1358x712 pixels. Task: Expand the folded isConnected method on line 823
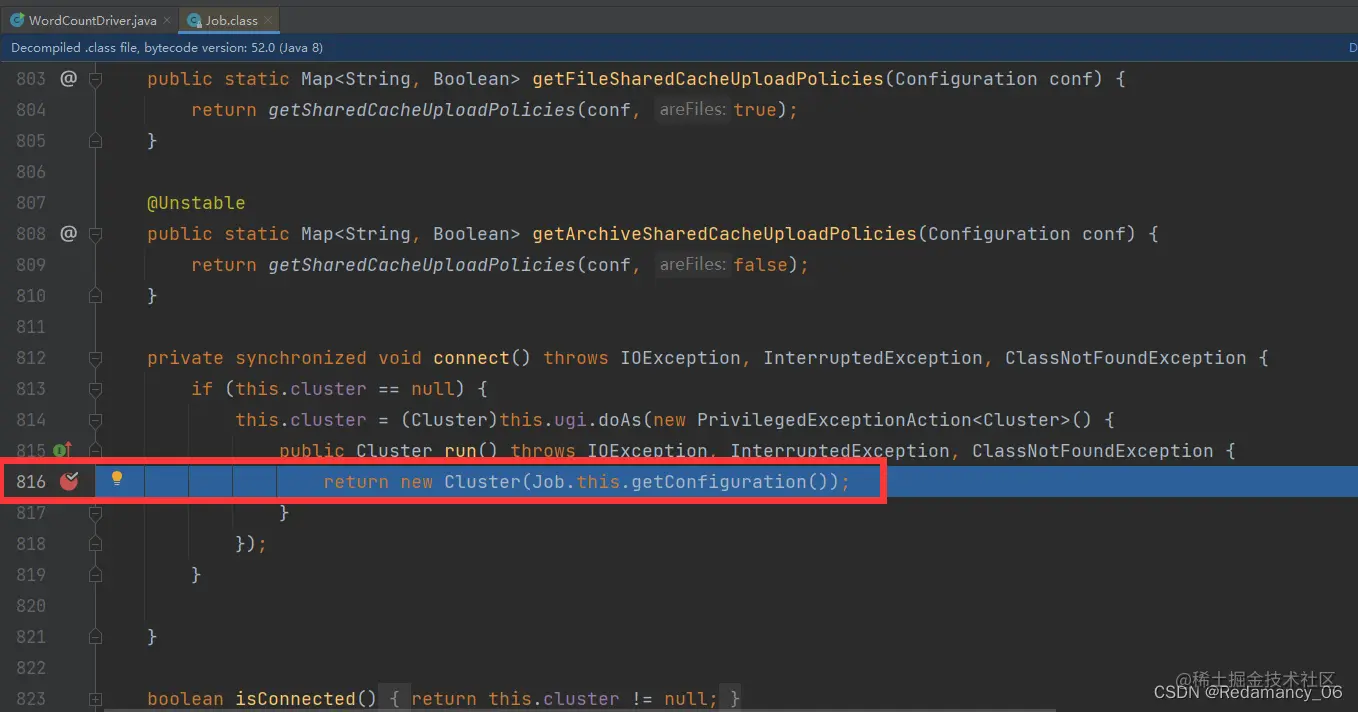coord(95,699)
